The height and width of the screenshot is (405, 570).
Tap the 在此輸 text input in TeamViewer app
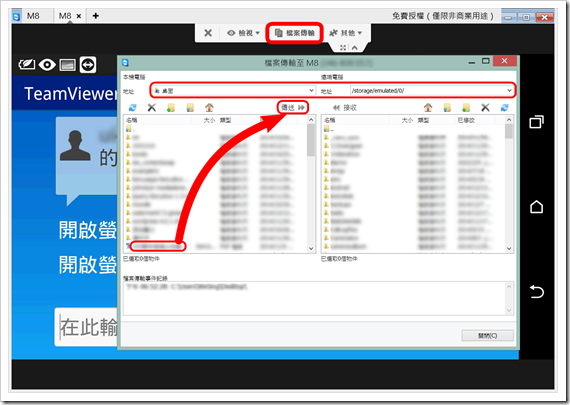tap(87, 327)
